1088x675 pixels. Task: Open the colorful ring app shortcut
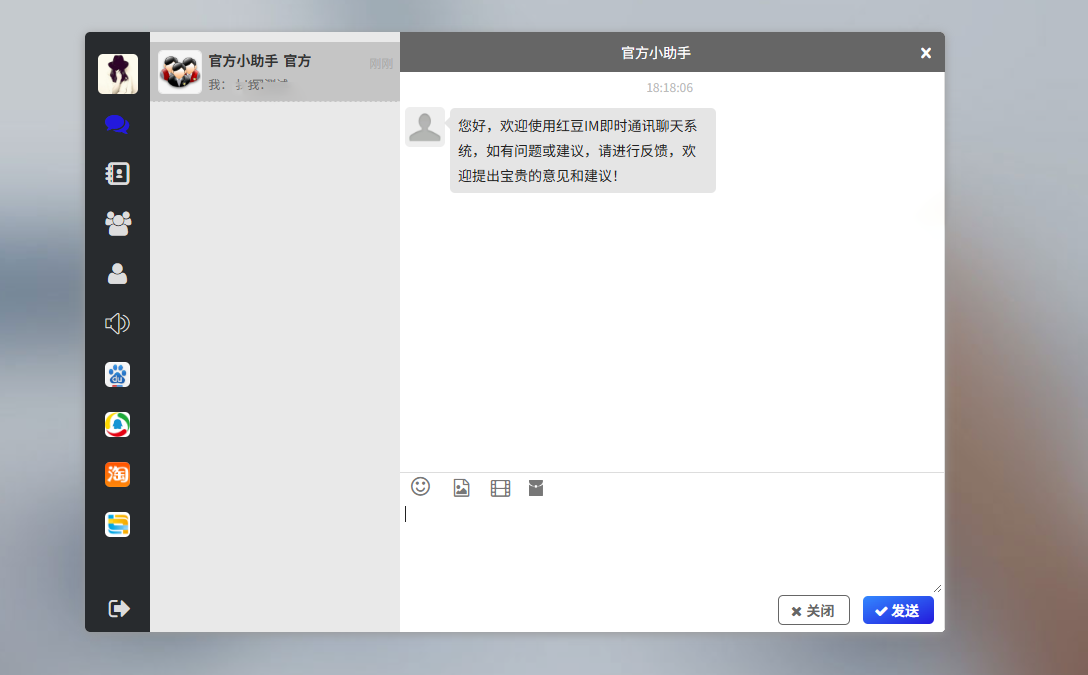click(x=117, y=425)
